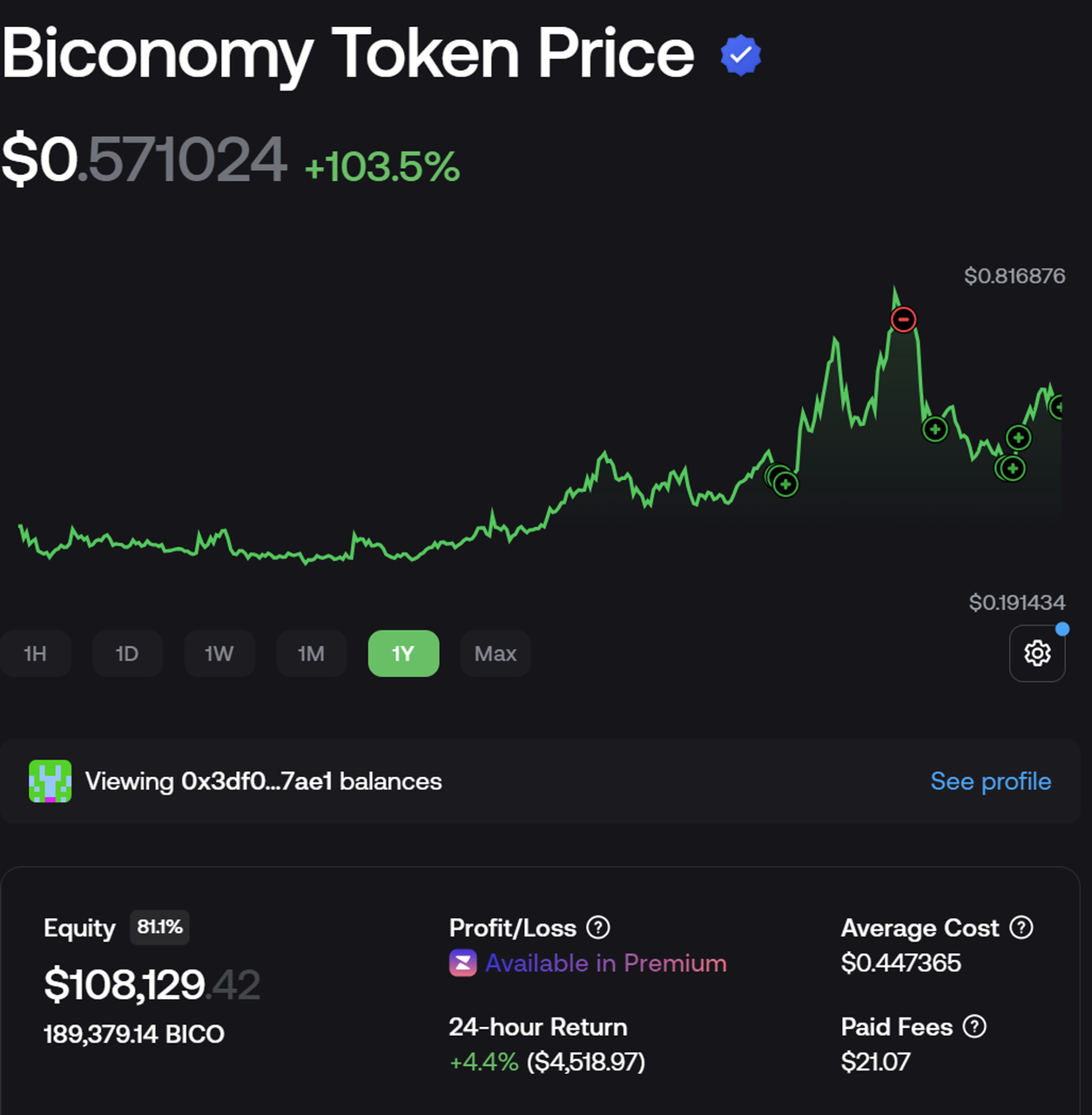Show the Max price history
1092x1115 pixels.
tap(495, 653)
